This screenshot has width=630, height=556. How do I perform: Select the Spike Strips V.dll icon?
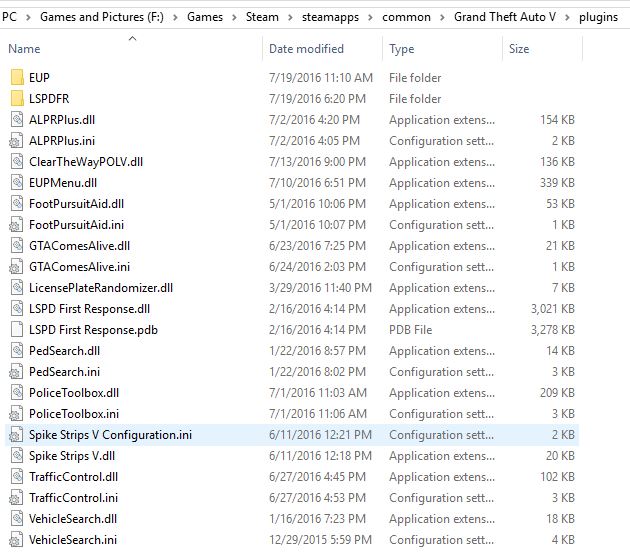coord(16,456)
